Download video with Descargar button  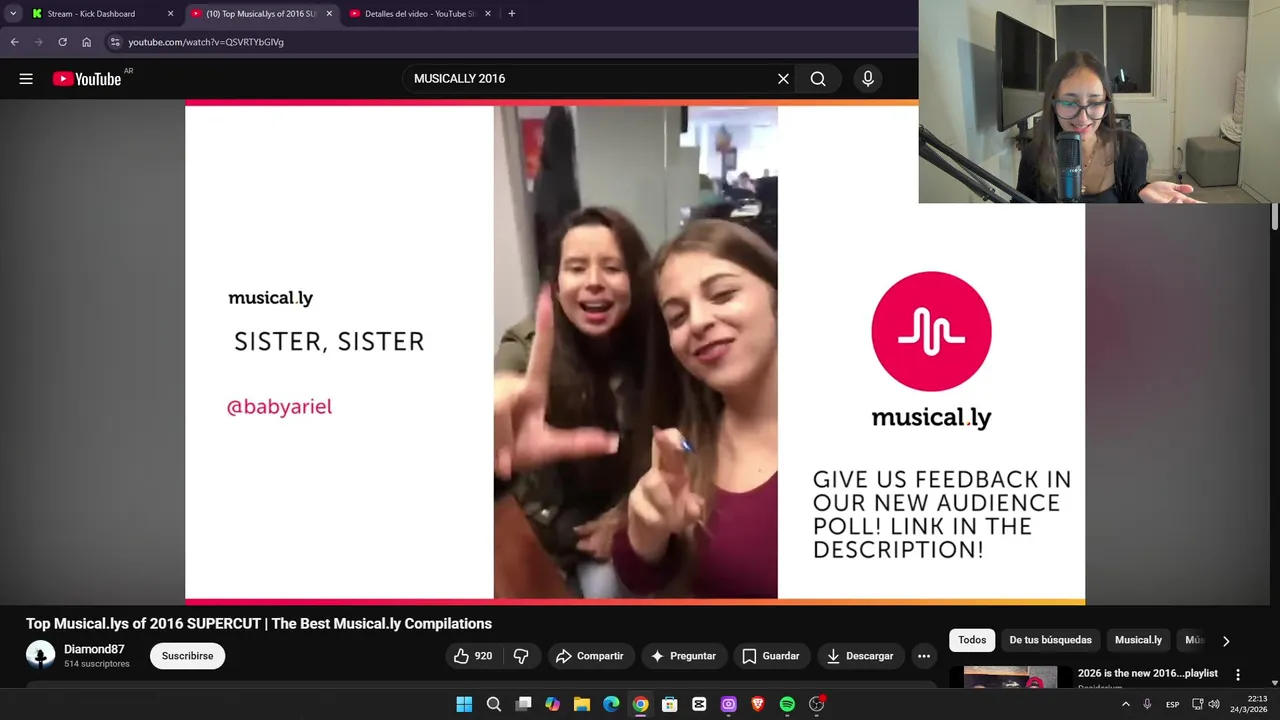coord(859,656)
